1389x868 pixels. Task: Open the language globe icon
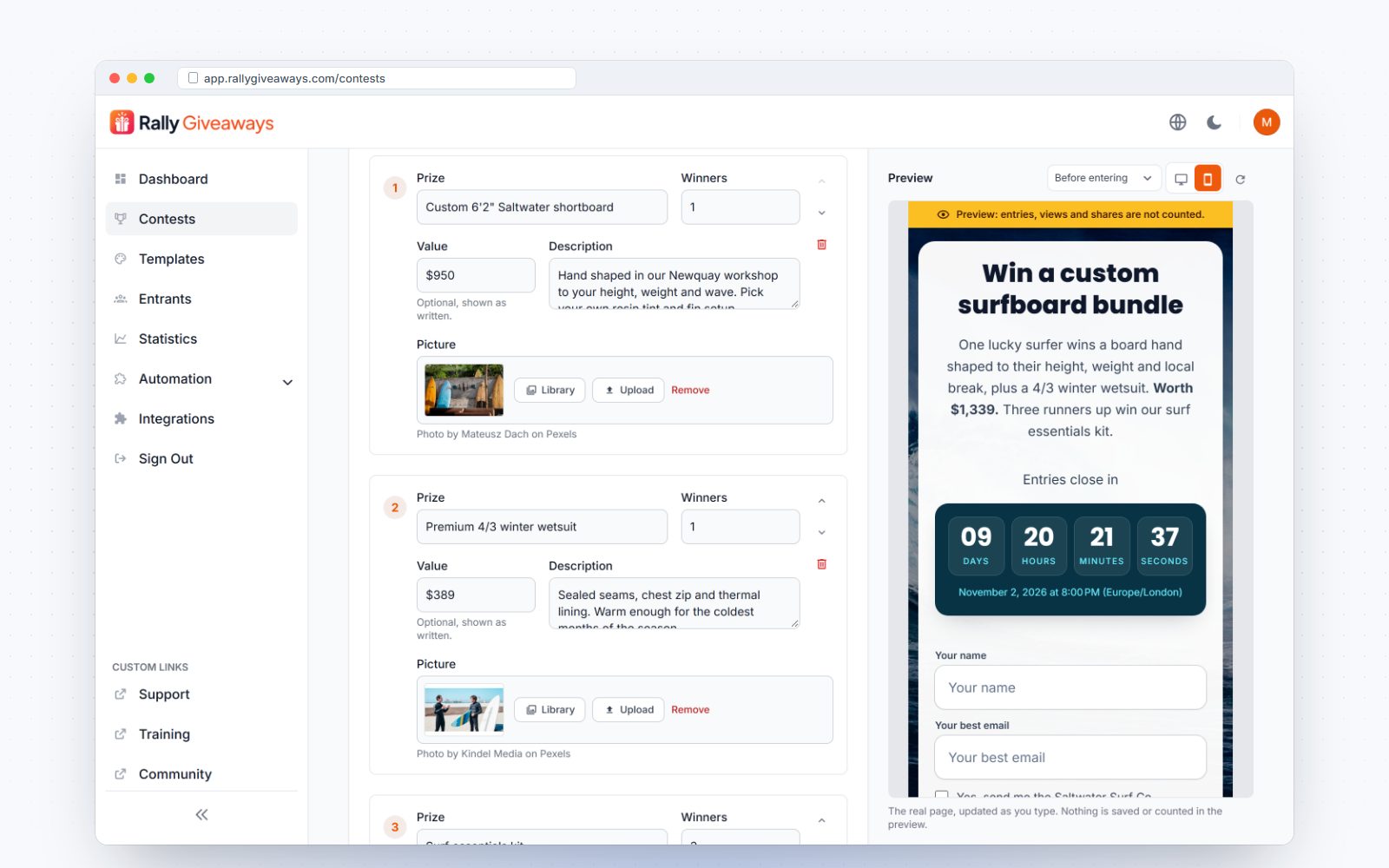pos(1177,122)
